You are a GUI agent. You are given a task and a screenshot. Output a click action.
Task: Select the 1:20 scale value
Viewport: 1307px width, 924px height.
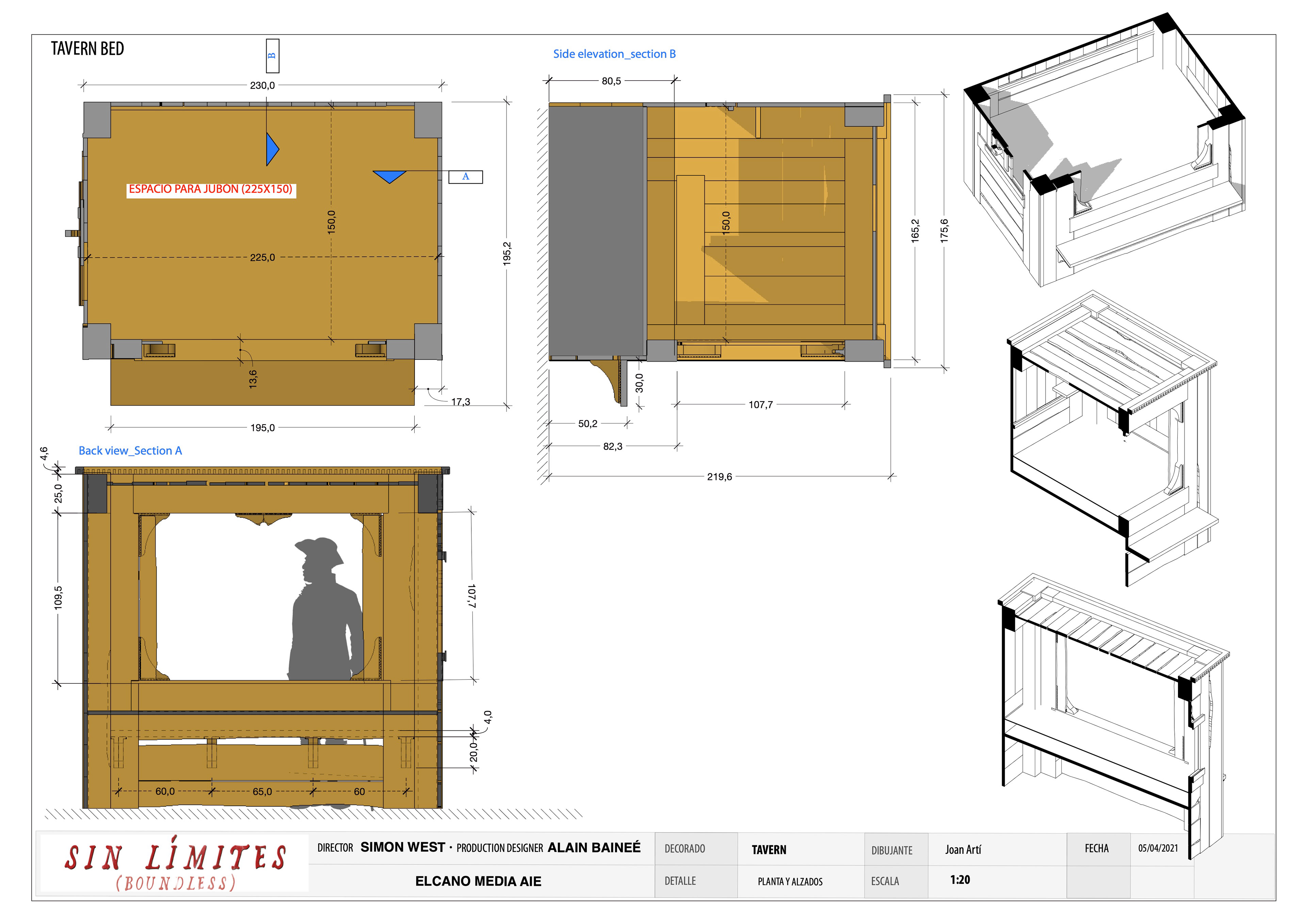click(960, 880)
